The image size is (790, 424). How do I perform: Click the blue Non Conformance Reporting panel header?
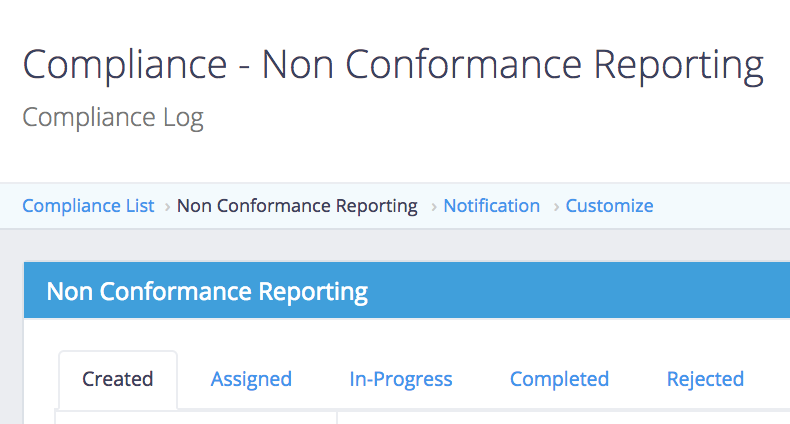(x=400, y=292)
